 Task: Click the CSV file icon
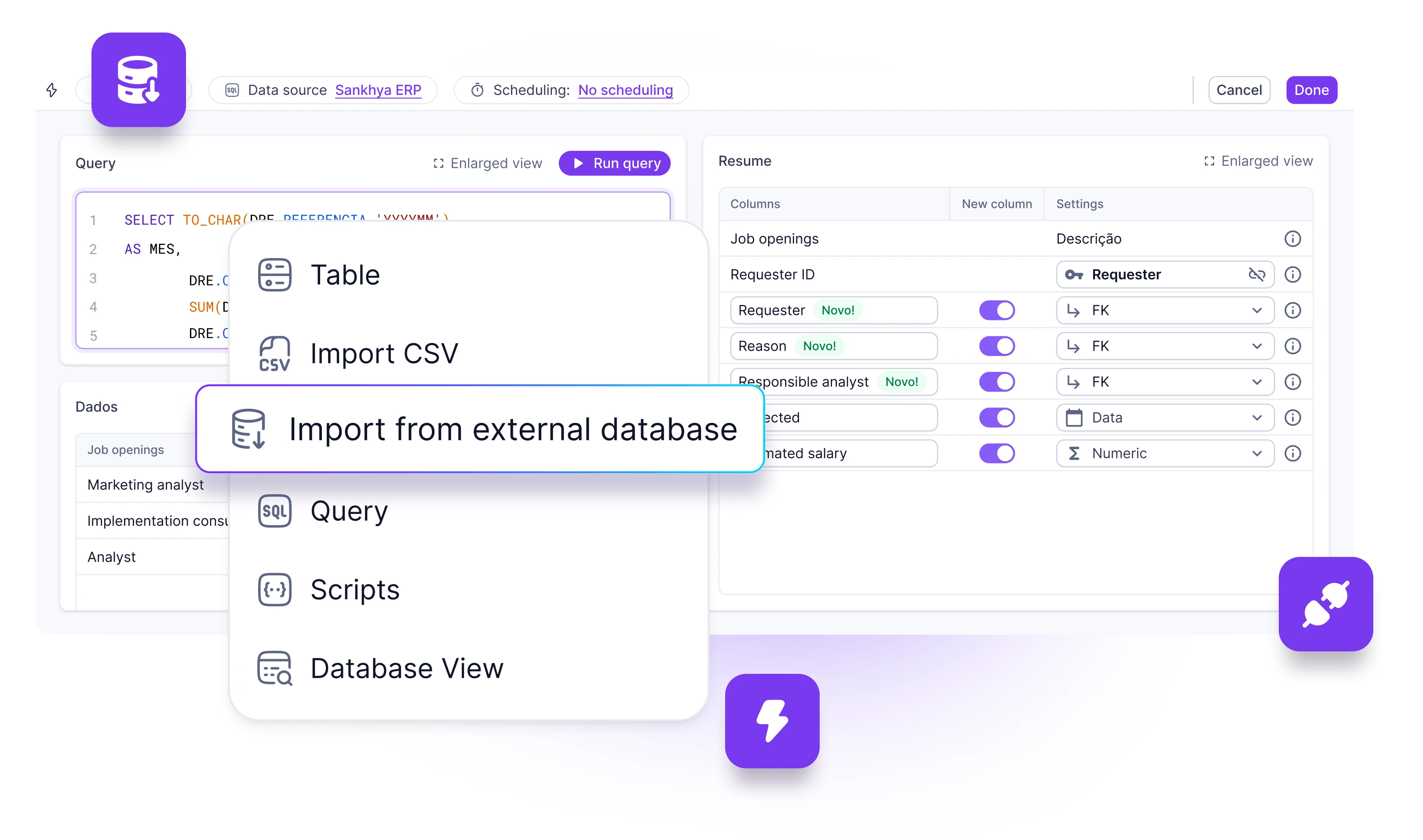275,354
